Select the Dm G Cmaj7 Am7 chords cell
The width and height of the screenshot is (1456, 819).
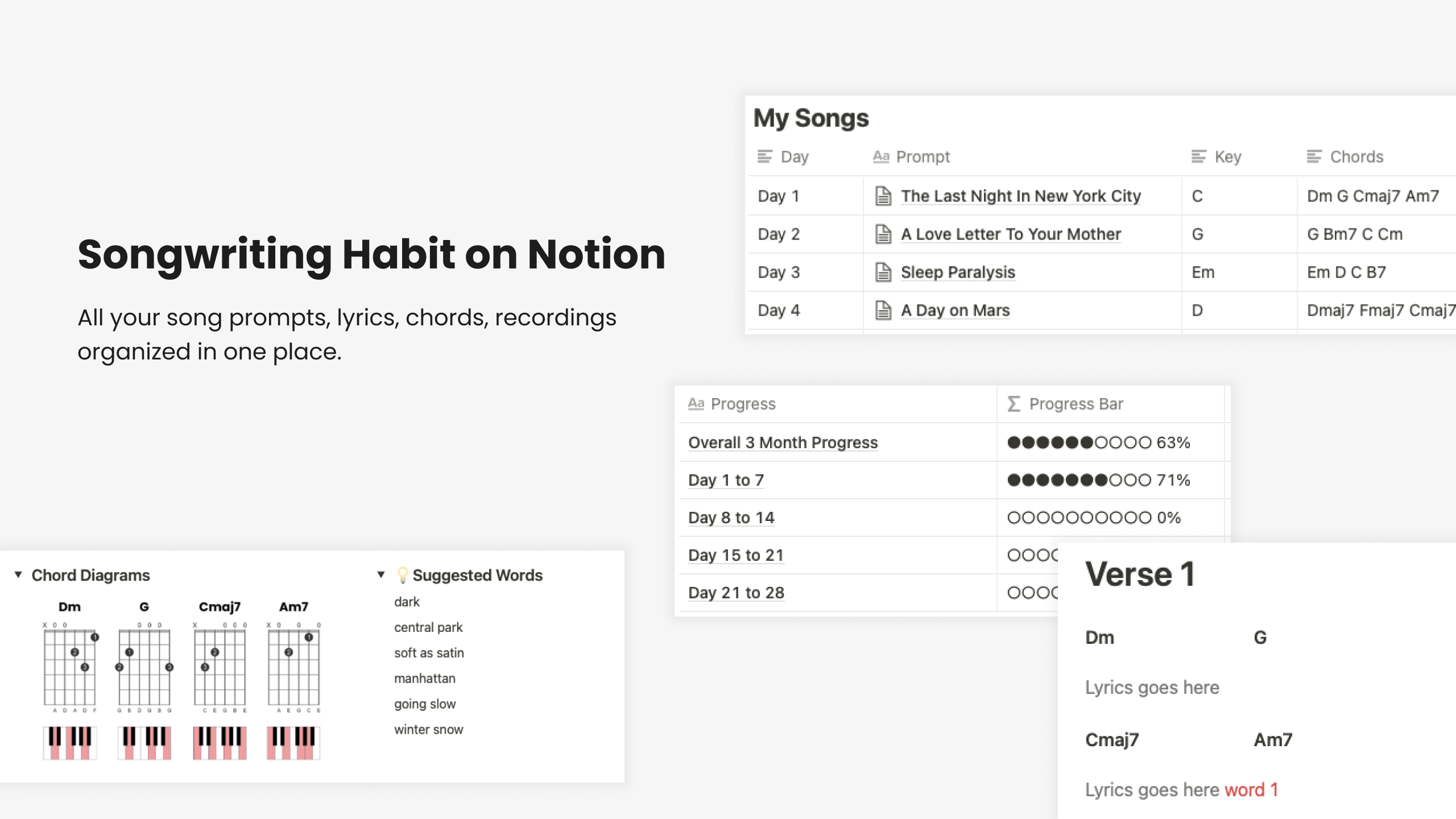tap(1377, 196)
